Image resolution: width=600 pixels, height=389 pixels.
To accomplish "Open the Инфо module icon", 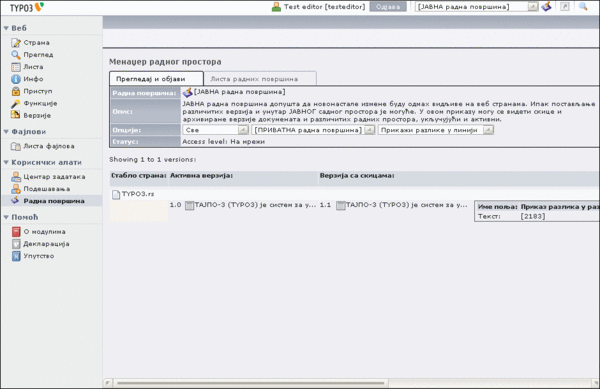I will click(15, 79).
